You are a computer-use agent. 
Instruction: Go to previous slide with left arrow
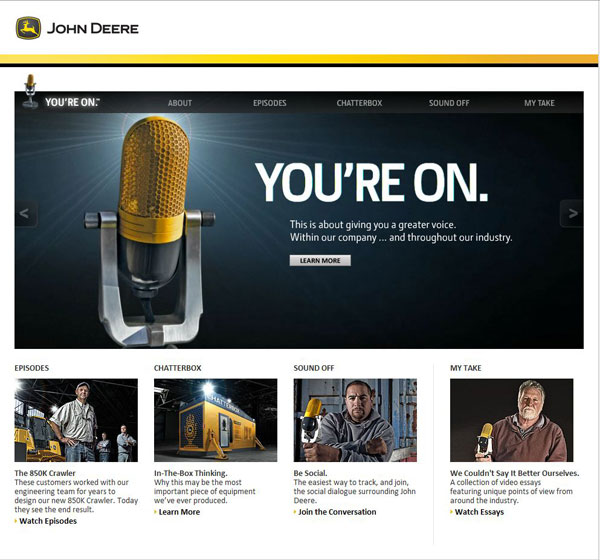click(25, 213)
